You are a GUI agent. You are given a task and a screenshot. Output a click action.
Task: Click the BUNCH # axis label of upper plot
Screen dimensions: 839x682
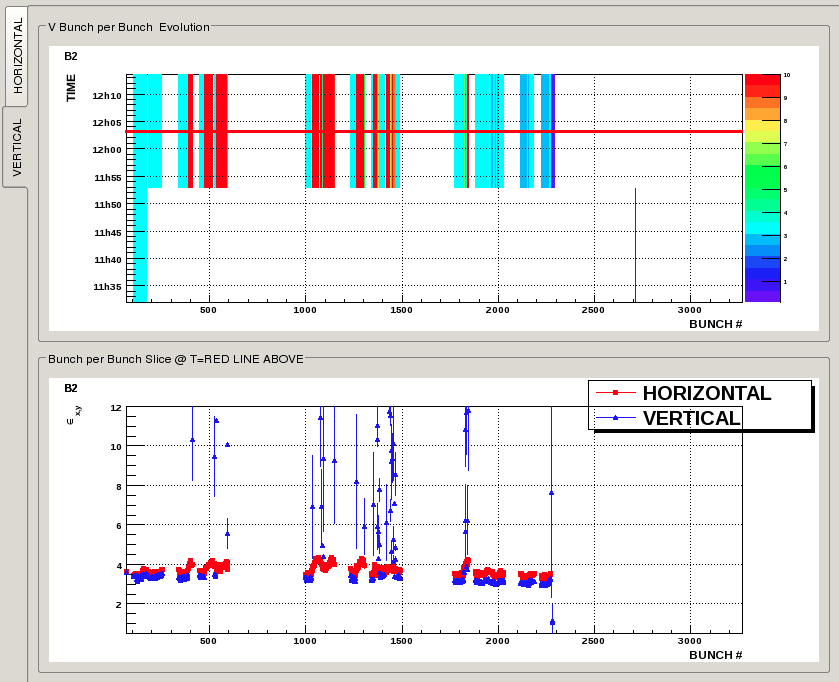(715, 324)
